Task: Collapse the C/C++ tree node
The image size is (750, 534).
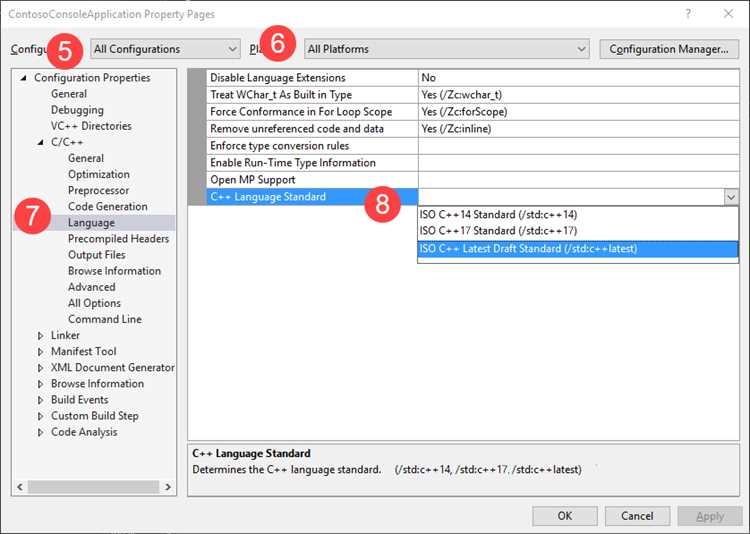Action: pyautogui.click(x=41, y=142)
